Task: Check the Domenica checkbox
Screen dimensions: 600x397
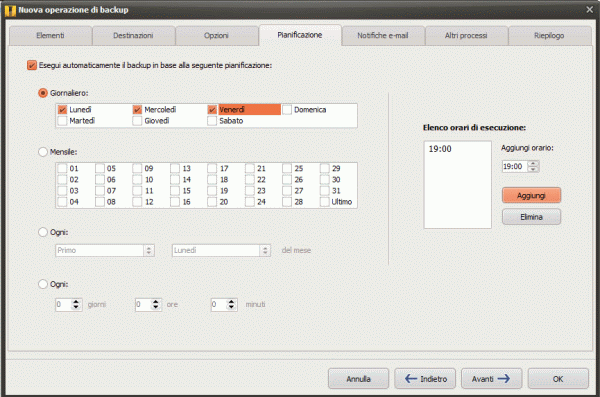Action: 287,110
